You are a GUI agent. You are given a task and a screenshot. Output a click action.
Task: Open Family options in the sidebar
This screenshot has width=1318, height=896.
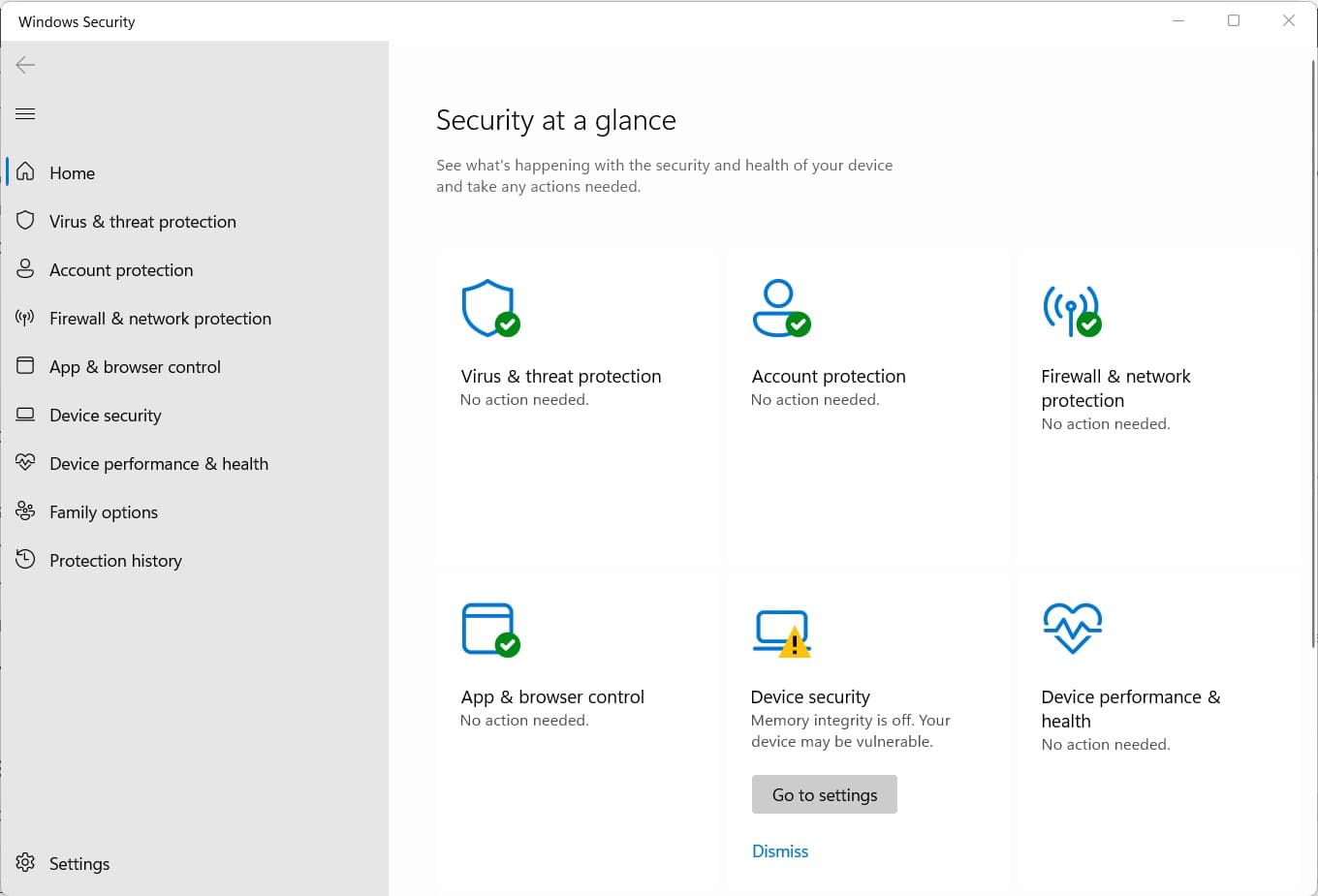(x=103, y=512)
